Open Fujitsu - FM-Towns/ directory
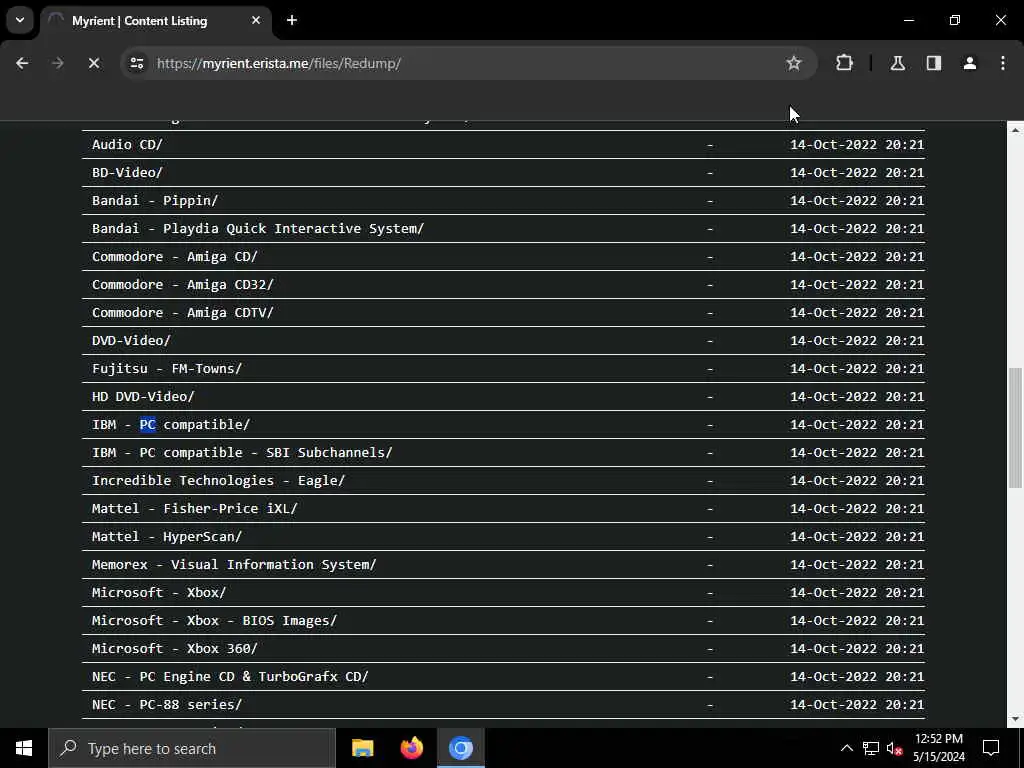This screenshot has width=1024, height=768. (x=167, y=369)
